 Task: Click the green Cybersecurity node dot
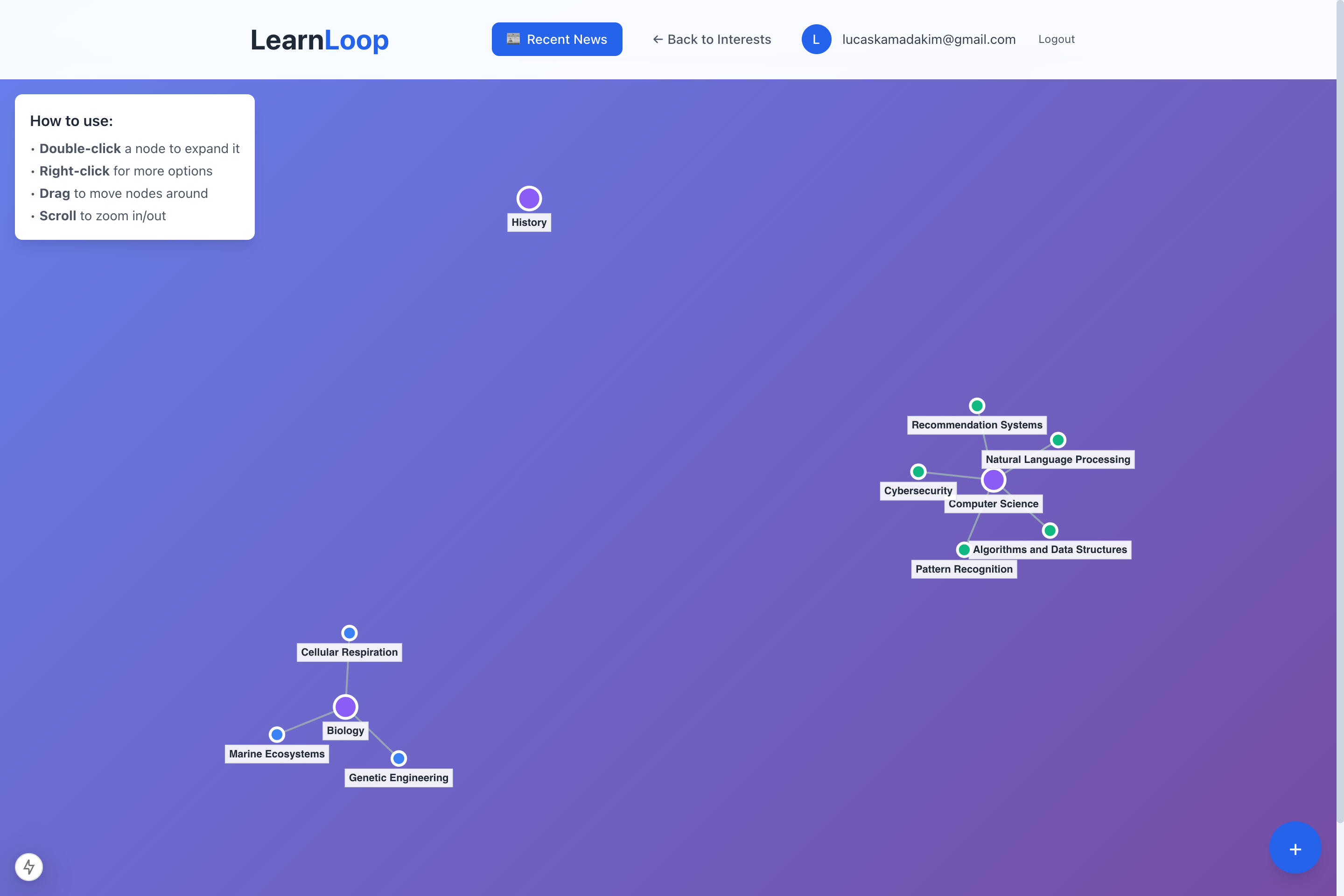coord(918,471)
